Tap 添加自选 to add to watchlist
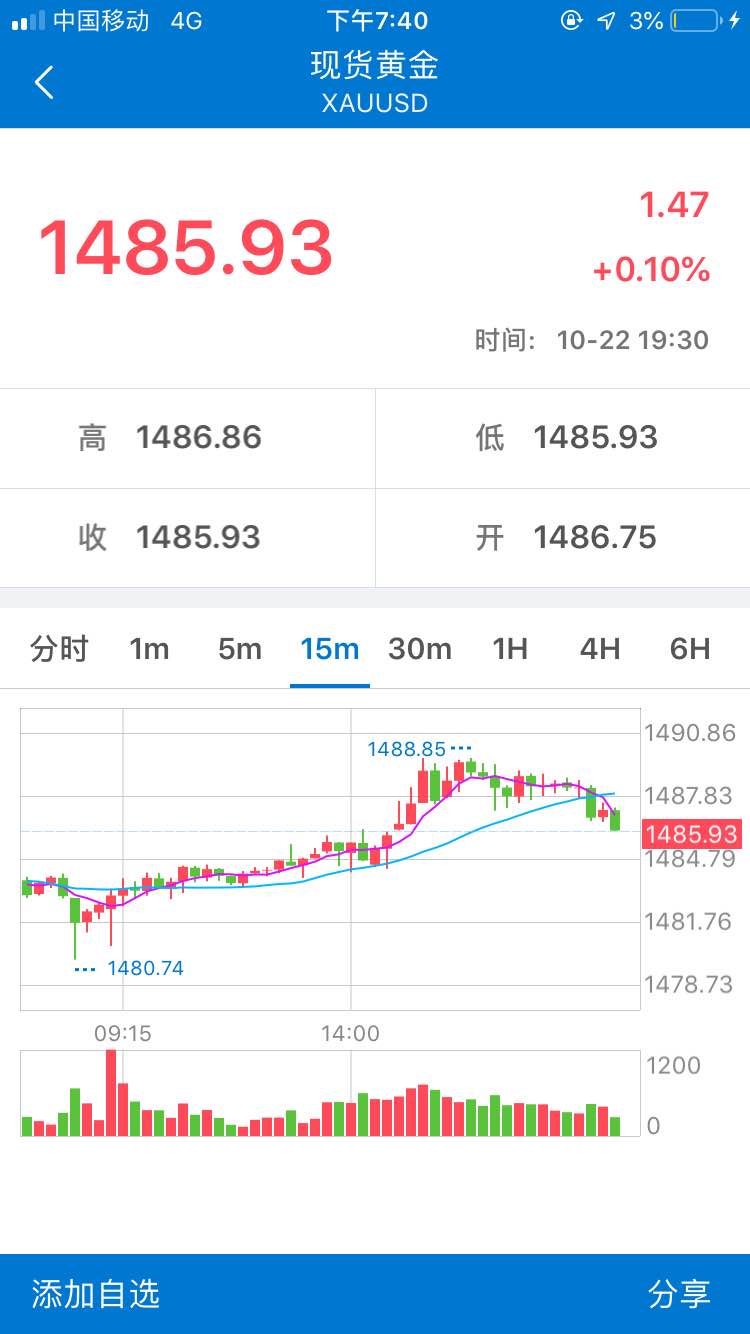 click(96, 1294)
